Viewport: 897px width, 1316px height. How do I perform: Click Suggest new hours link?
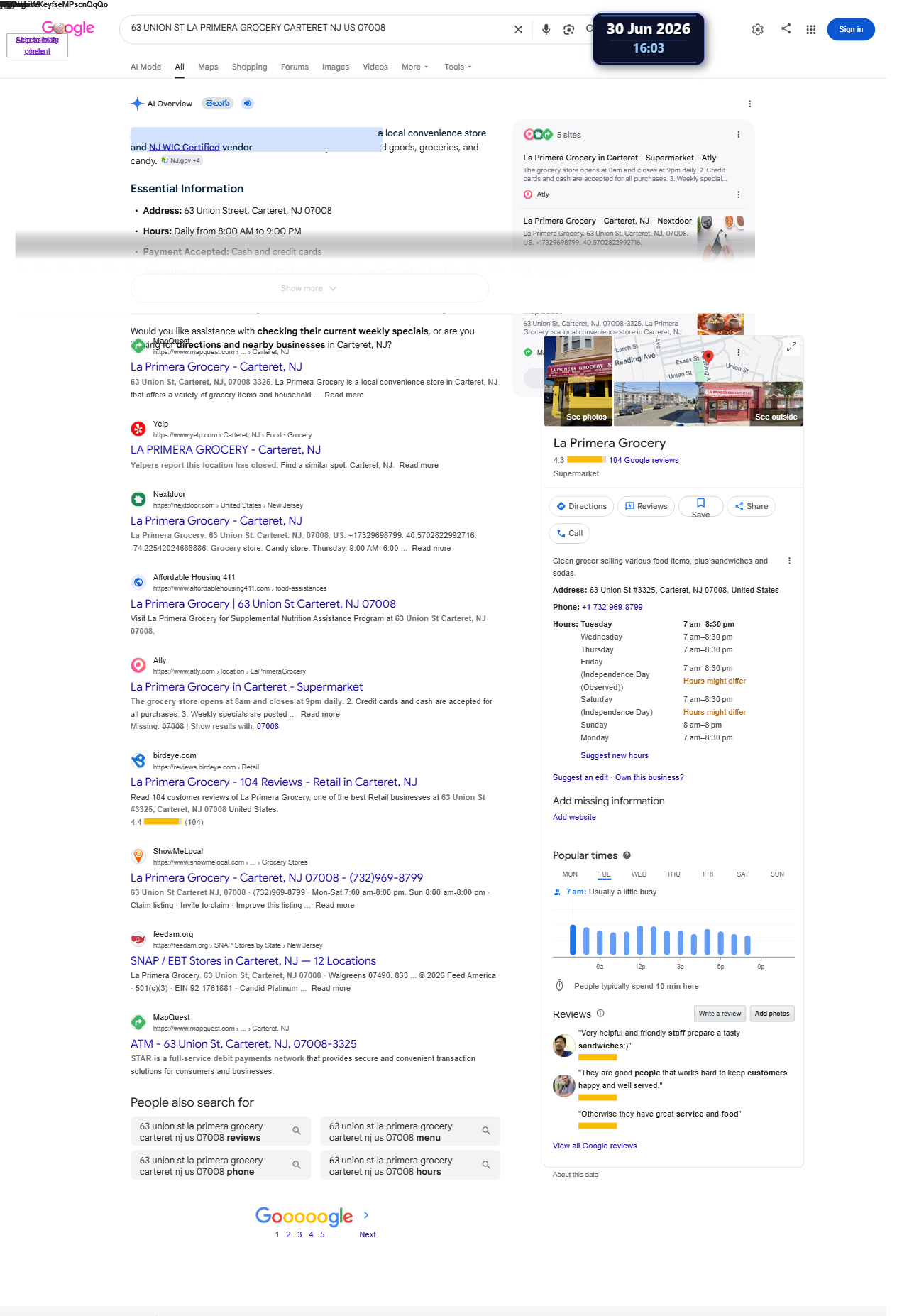tap(615, 755)
